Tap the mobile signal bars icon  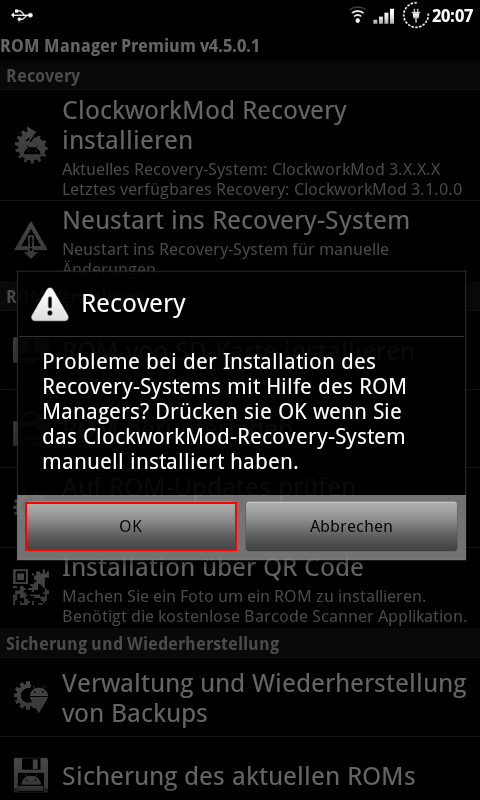click(x=384, y=16)
